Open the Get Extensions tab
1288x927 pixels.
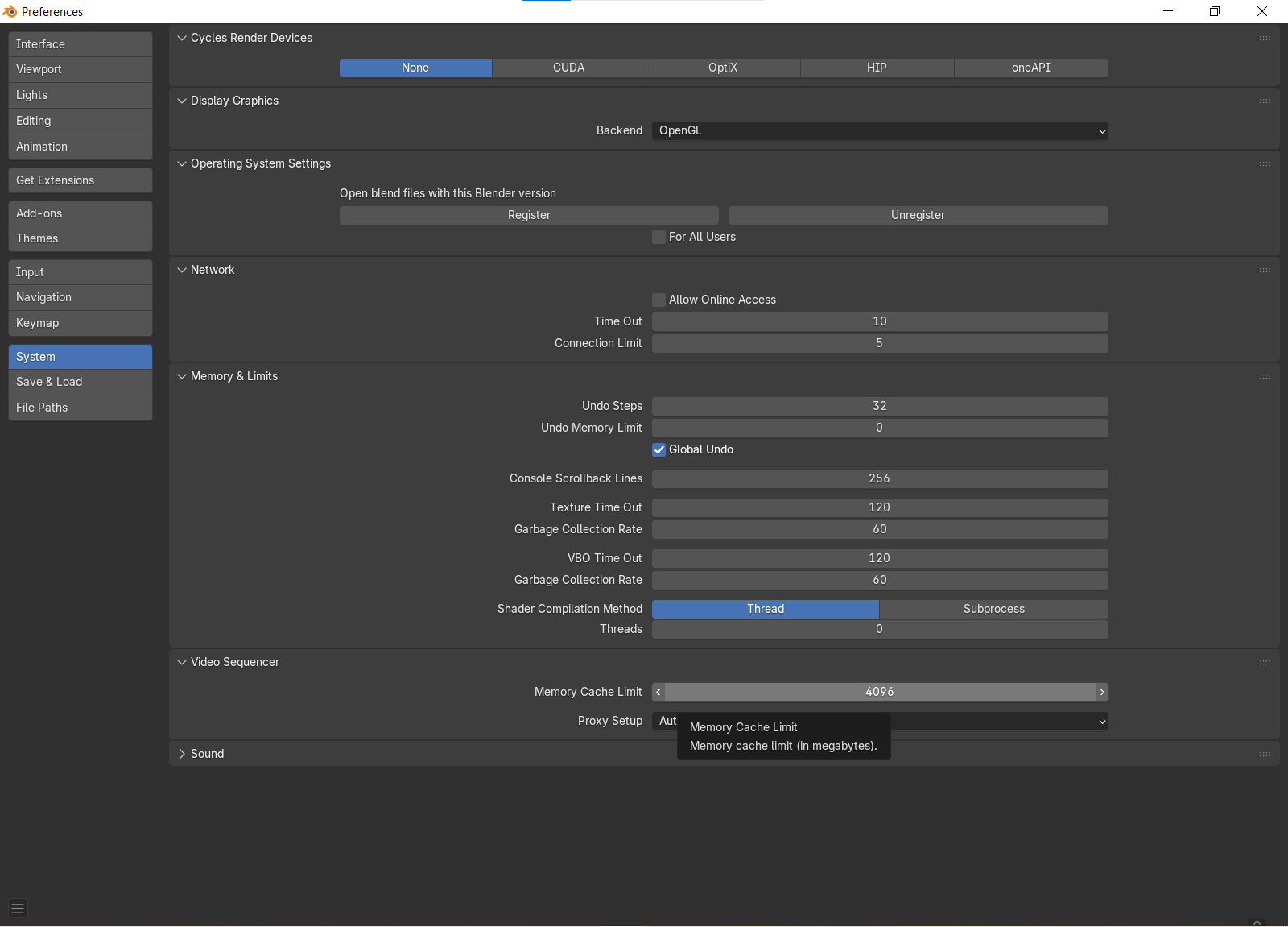click(x=80, y=180)
